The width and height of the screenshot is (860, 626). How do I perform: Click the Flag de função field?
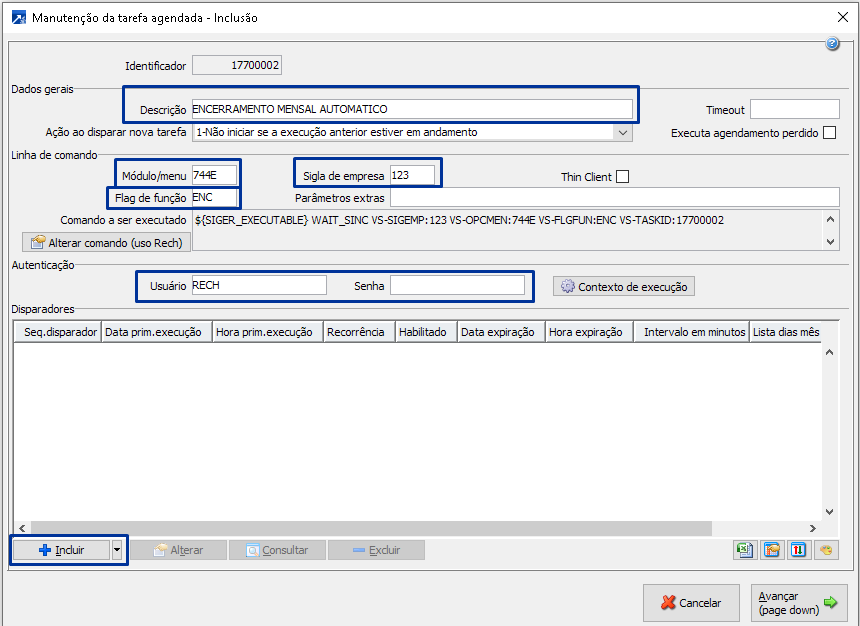(x=214, y=198)
